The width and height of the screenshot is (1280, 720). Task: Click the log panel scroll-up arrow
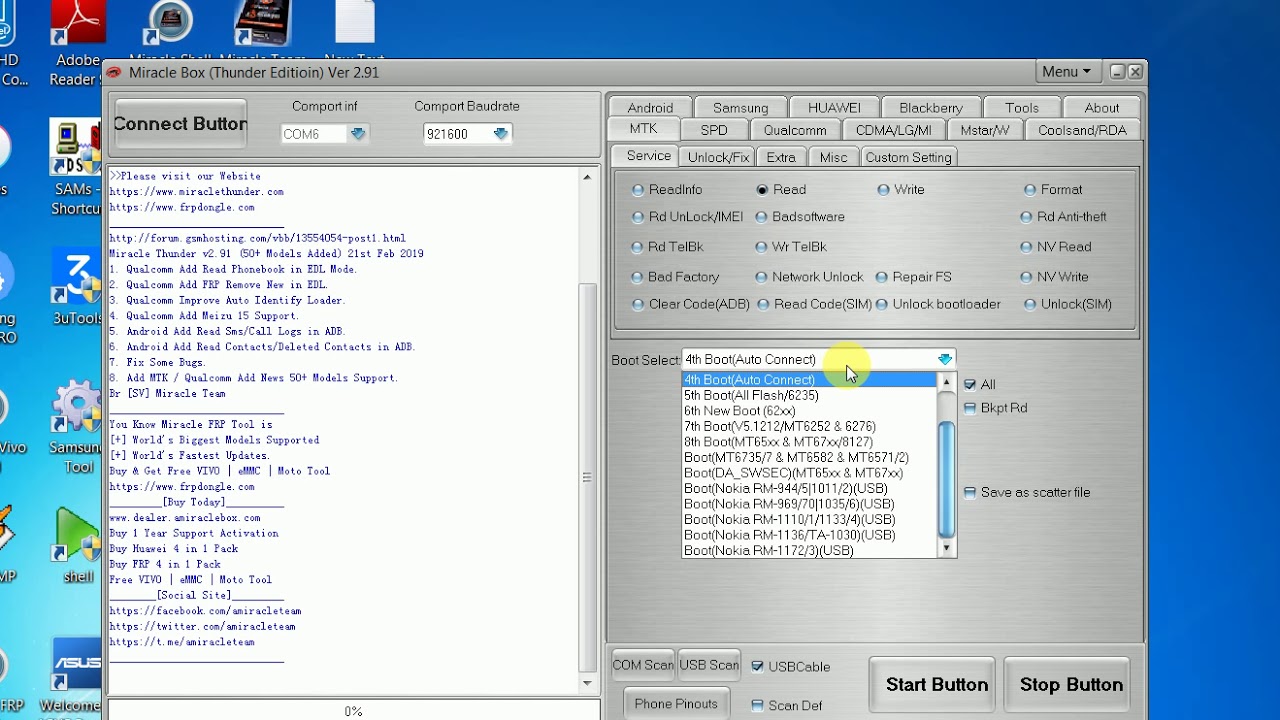tap(587, 178)
